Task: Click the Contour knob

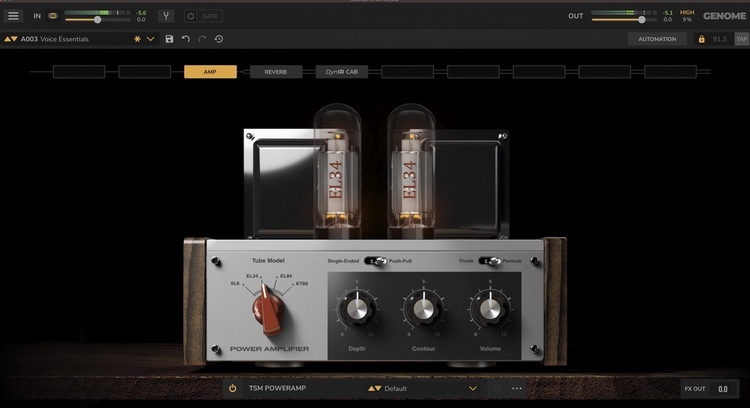Action: (x=423, y=309)
